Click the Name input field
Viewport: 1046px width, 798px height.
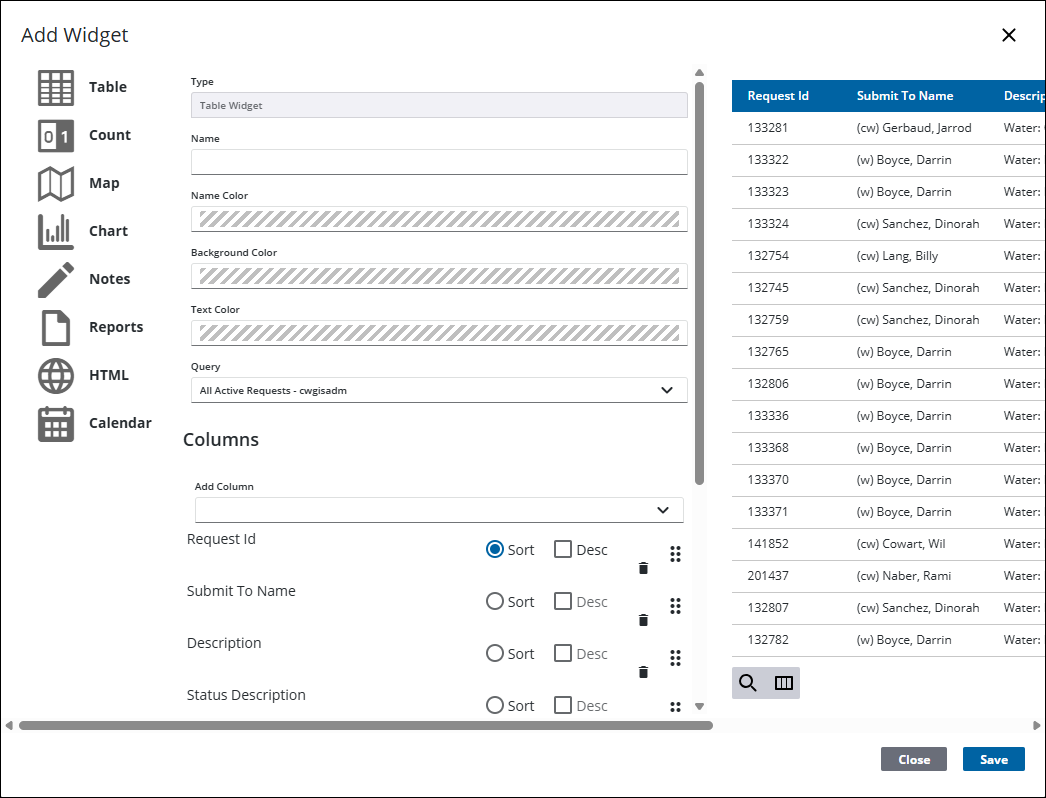point(439,162)
